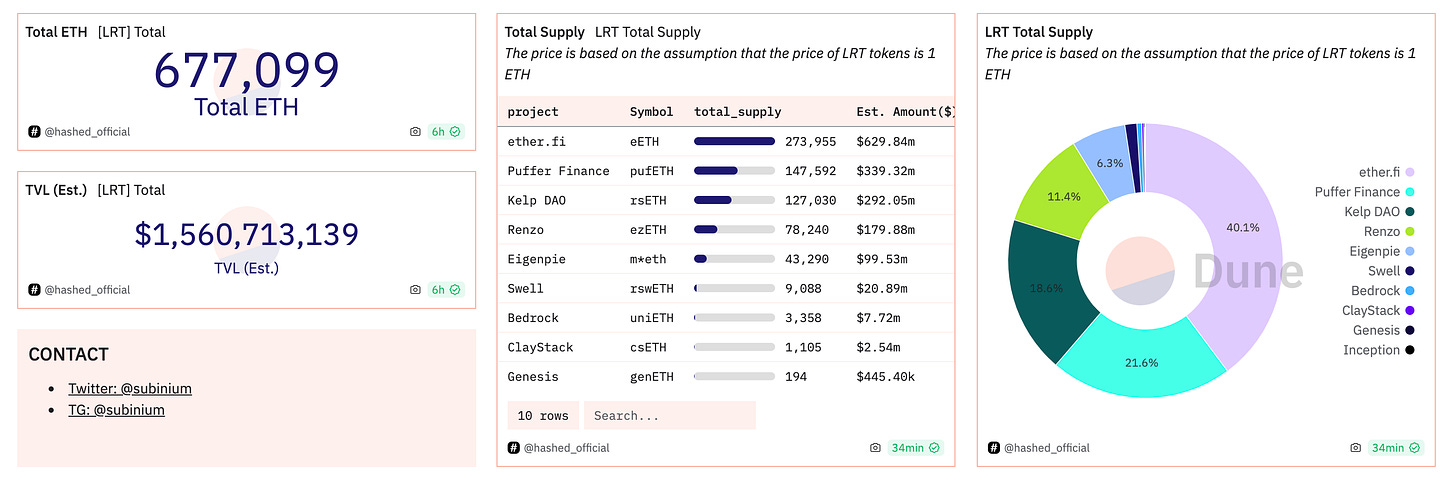
Task: Sort table by the total_supply column header
Action: (737, 112)
